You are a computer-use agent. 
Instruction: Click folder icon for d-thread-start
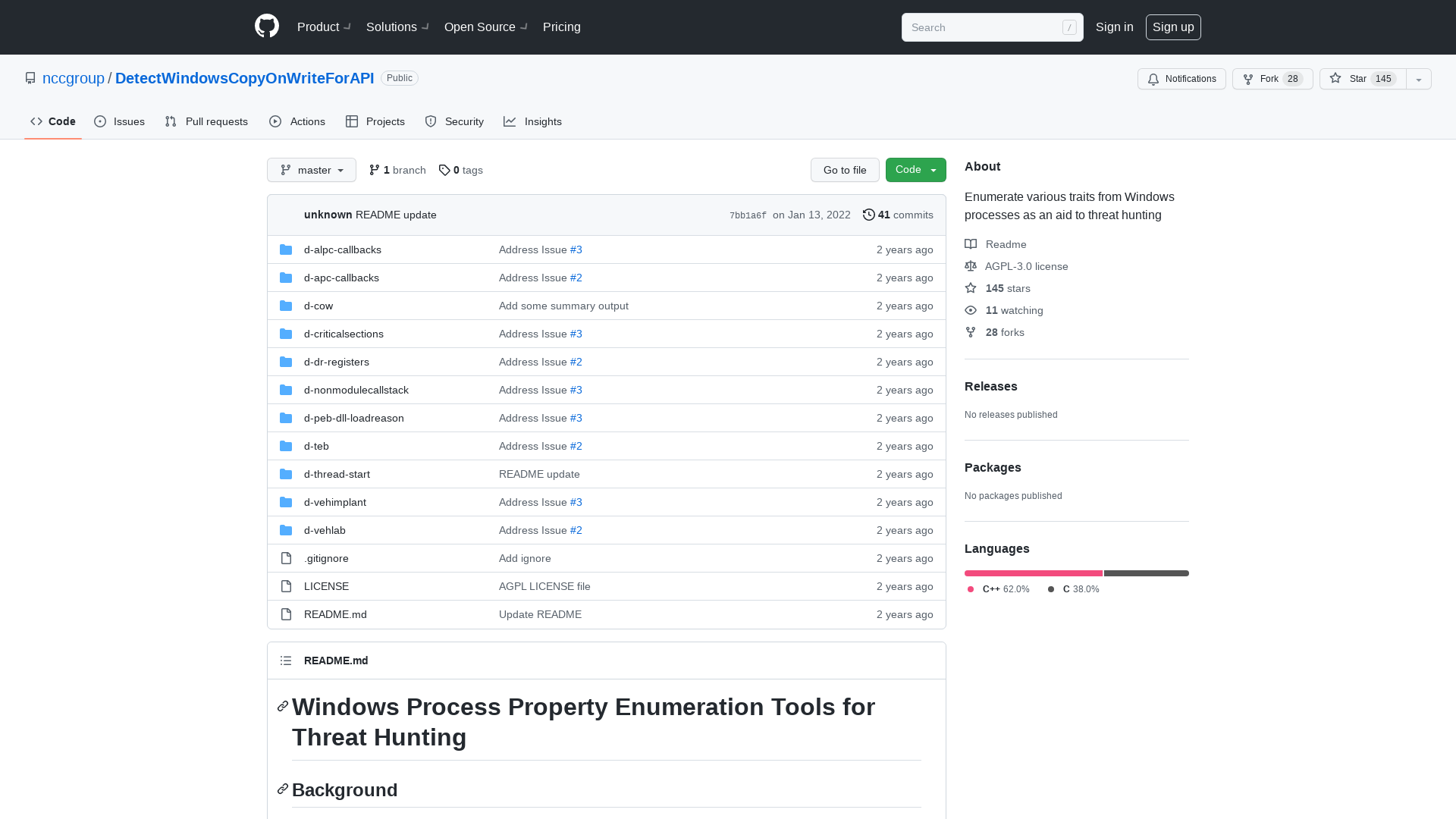pos(286,474)
